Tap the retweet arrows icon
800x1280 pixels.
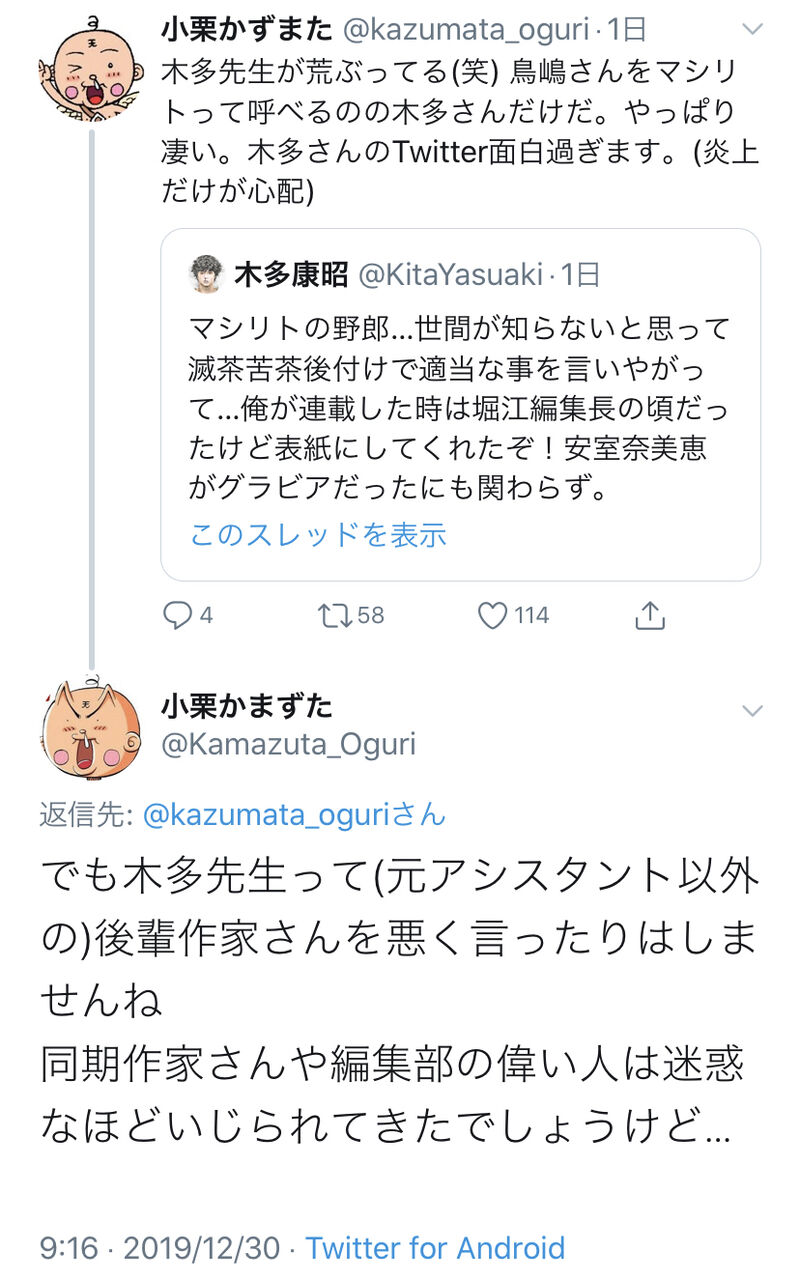(x=334, y=615)
